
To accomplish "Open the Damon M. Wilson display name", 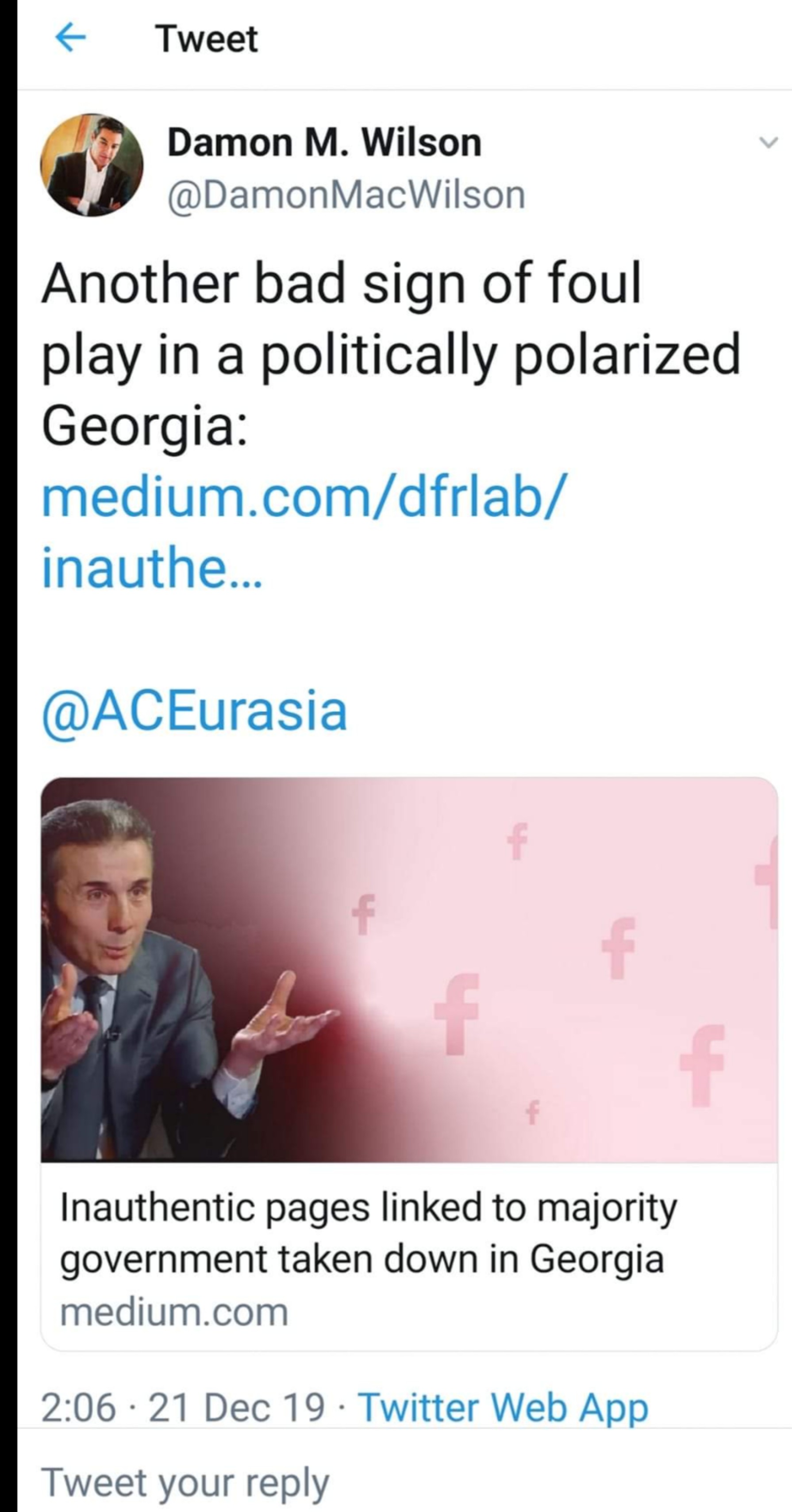I will (324, 142).
